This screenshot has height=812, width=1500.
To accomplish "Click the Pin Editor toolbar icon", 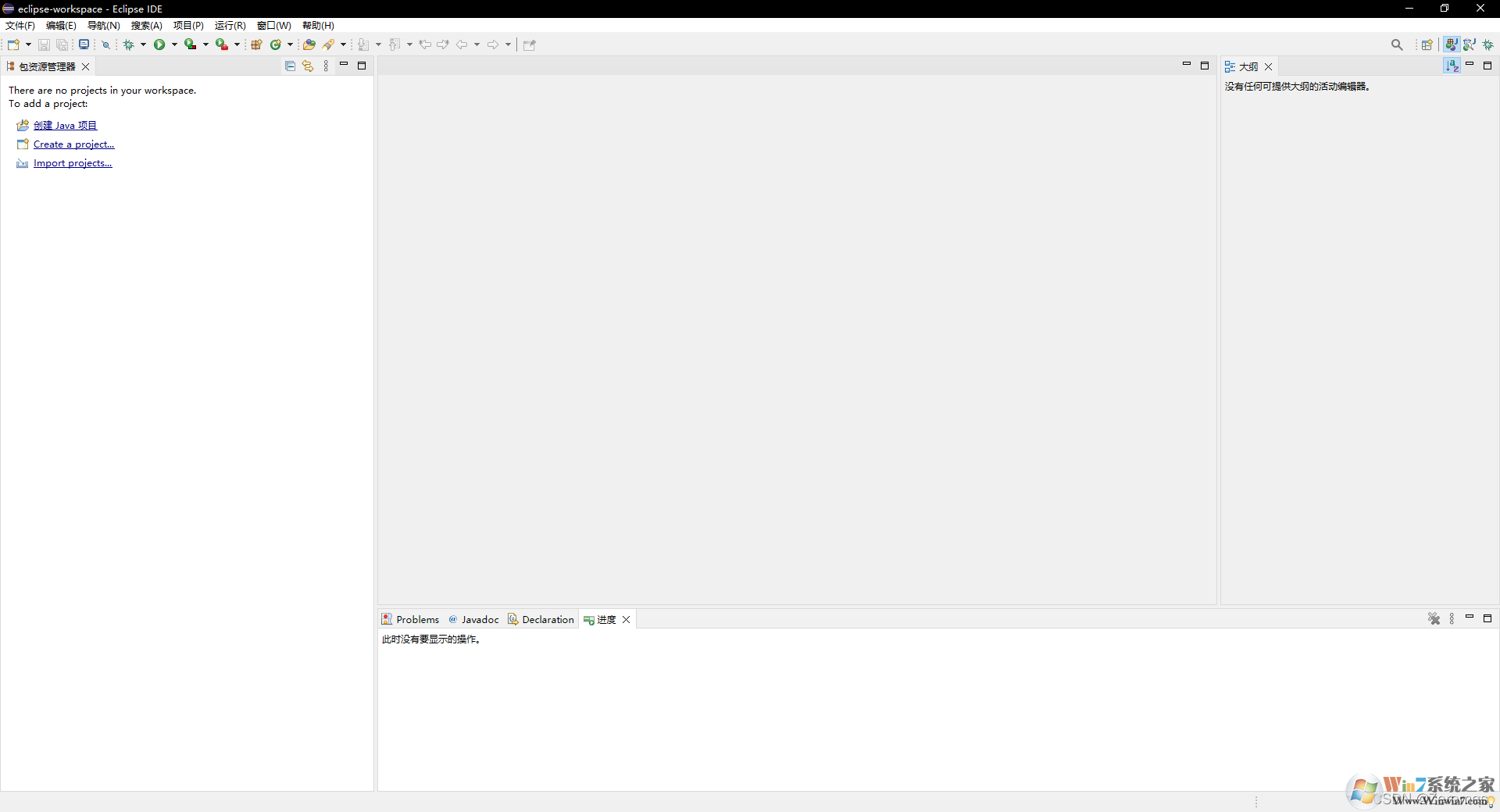I will (530, 45).
